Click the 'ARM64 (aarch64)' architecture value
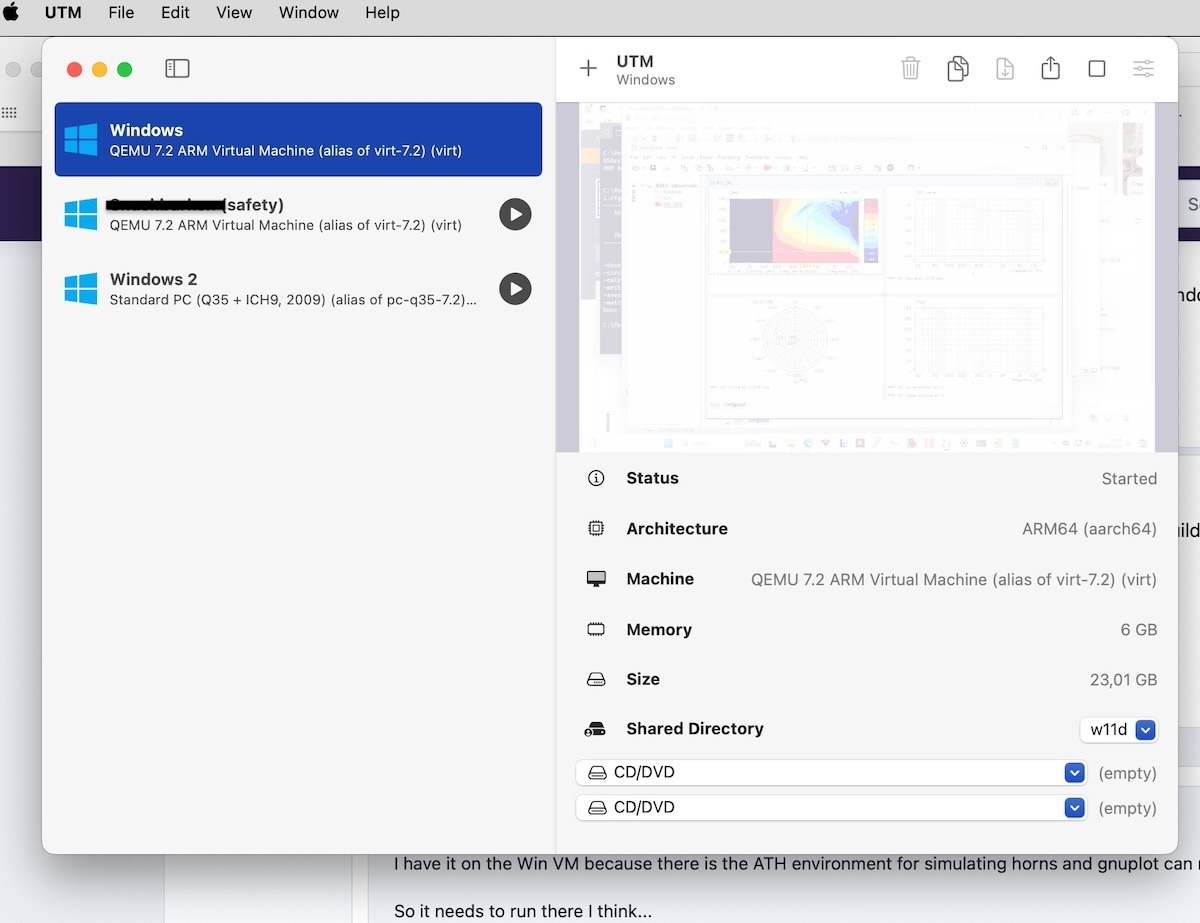 pyautogui.click(x=1089, y=529)
